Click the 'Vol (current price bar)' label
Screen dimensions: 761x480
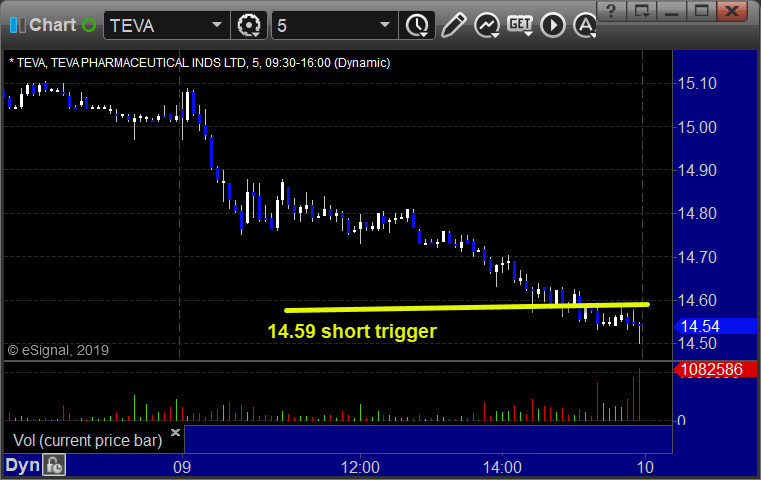click(87, 440)
